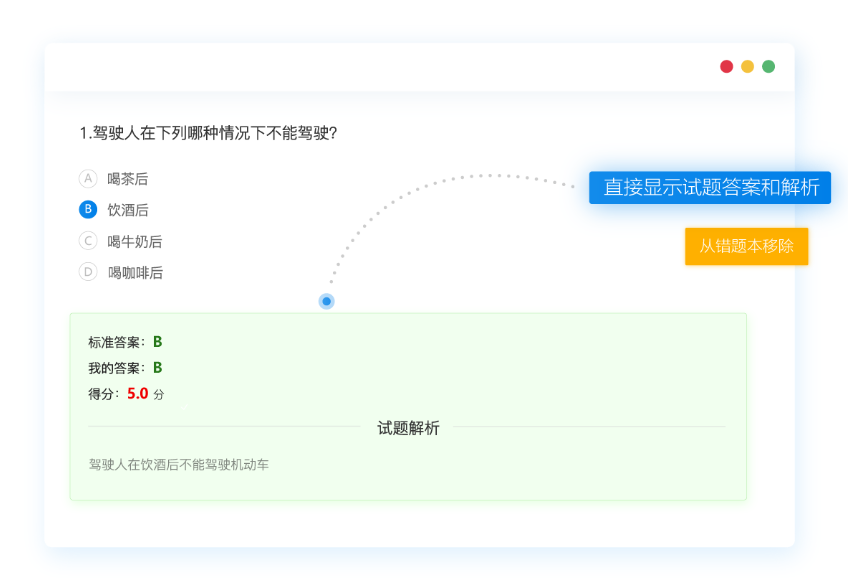Image resolution: width=848 pixels, height=578 pixels.
Task: Click the explanation text 驾驶人在饮酒后不能驾驶机动车
Action: [x=179, y=464]
